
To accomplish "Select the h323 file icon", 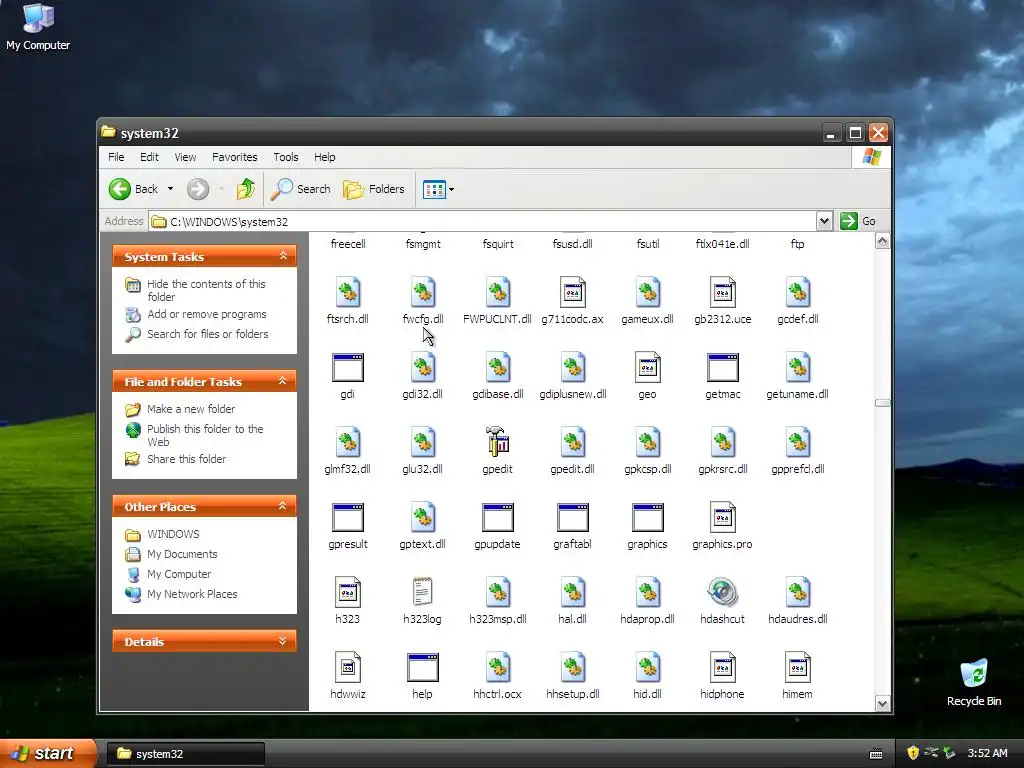I will pos(347,592).
